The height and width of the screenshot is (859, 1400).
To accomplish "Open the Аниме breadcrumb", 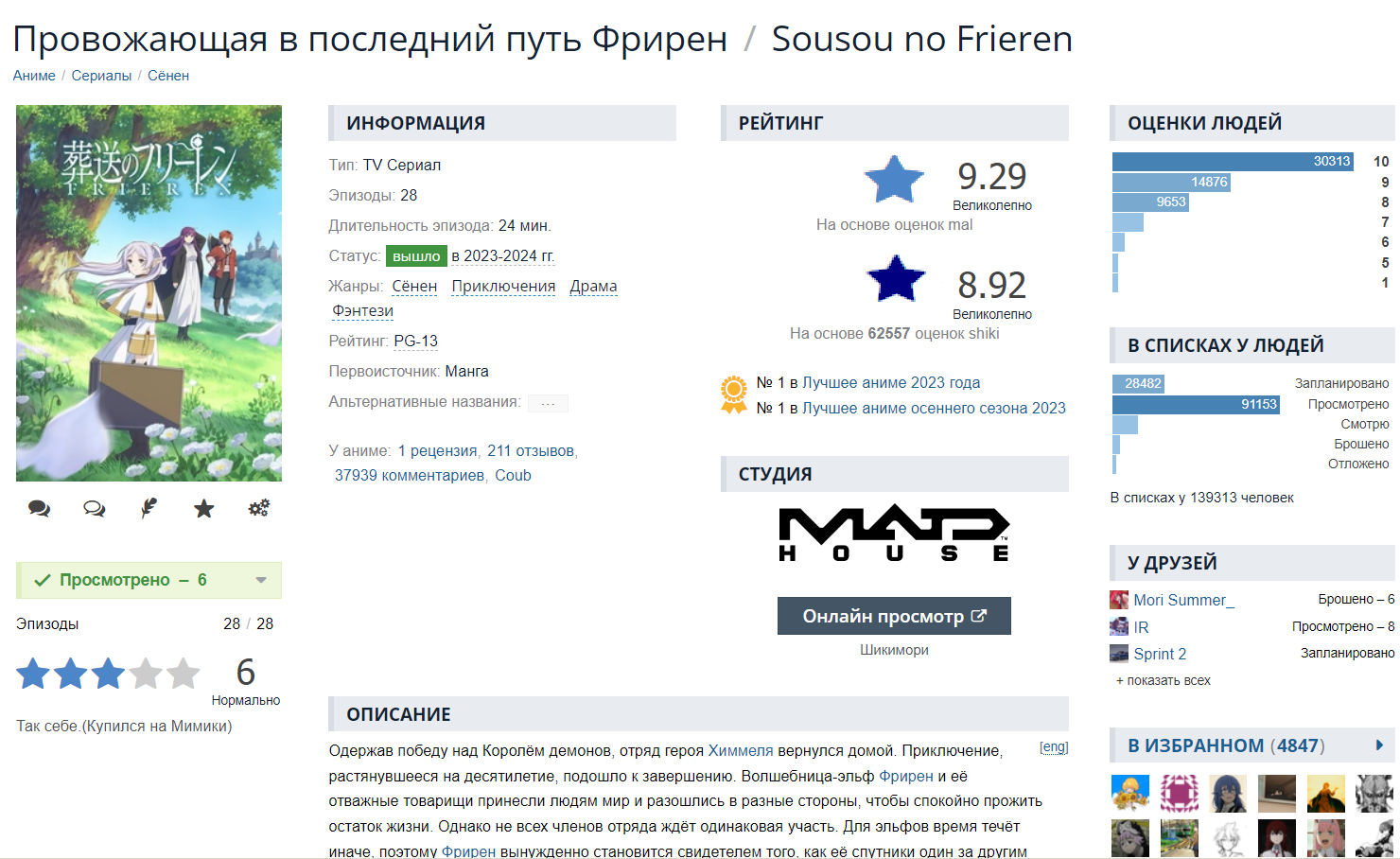I will point(34,76).
